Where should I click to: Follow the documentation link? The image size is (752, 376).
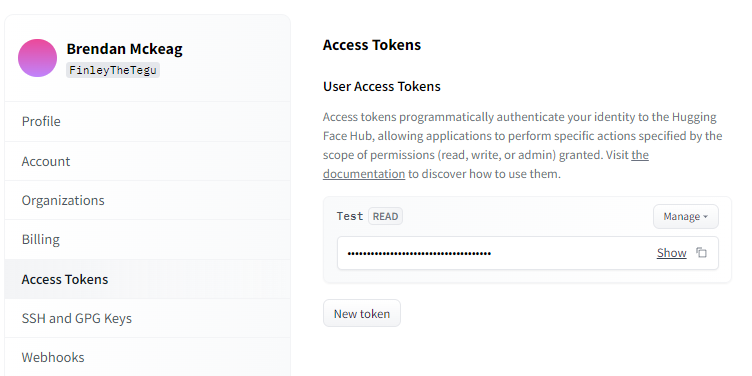point(364,174)
